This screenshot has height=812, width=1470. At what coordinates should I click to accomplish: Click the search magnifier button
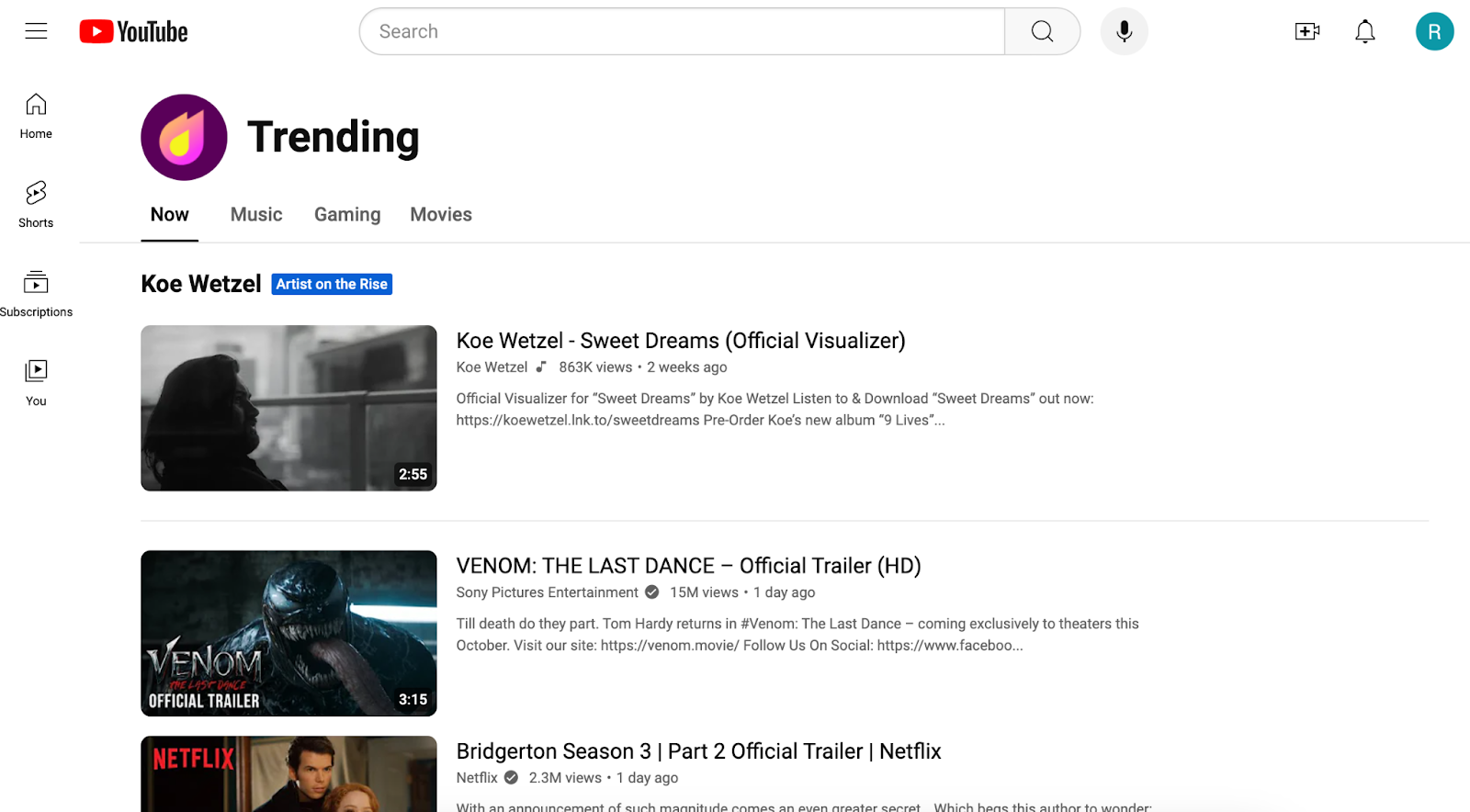[x=1042, y=31]
